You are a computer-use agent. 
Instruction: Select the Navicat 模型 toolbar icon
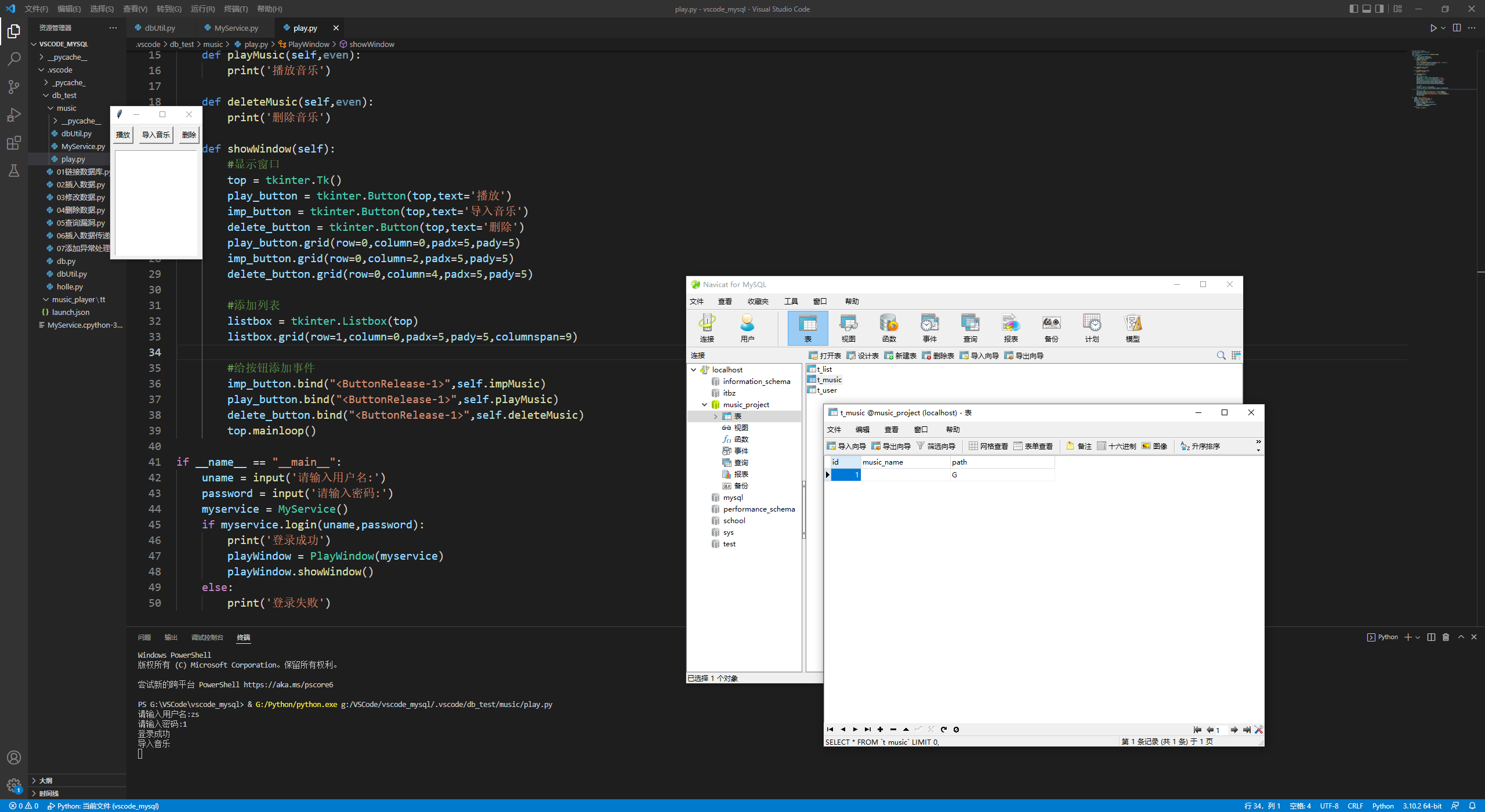pyautogui.click(x=1132, y=328)
